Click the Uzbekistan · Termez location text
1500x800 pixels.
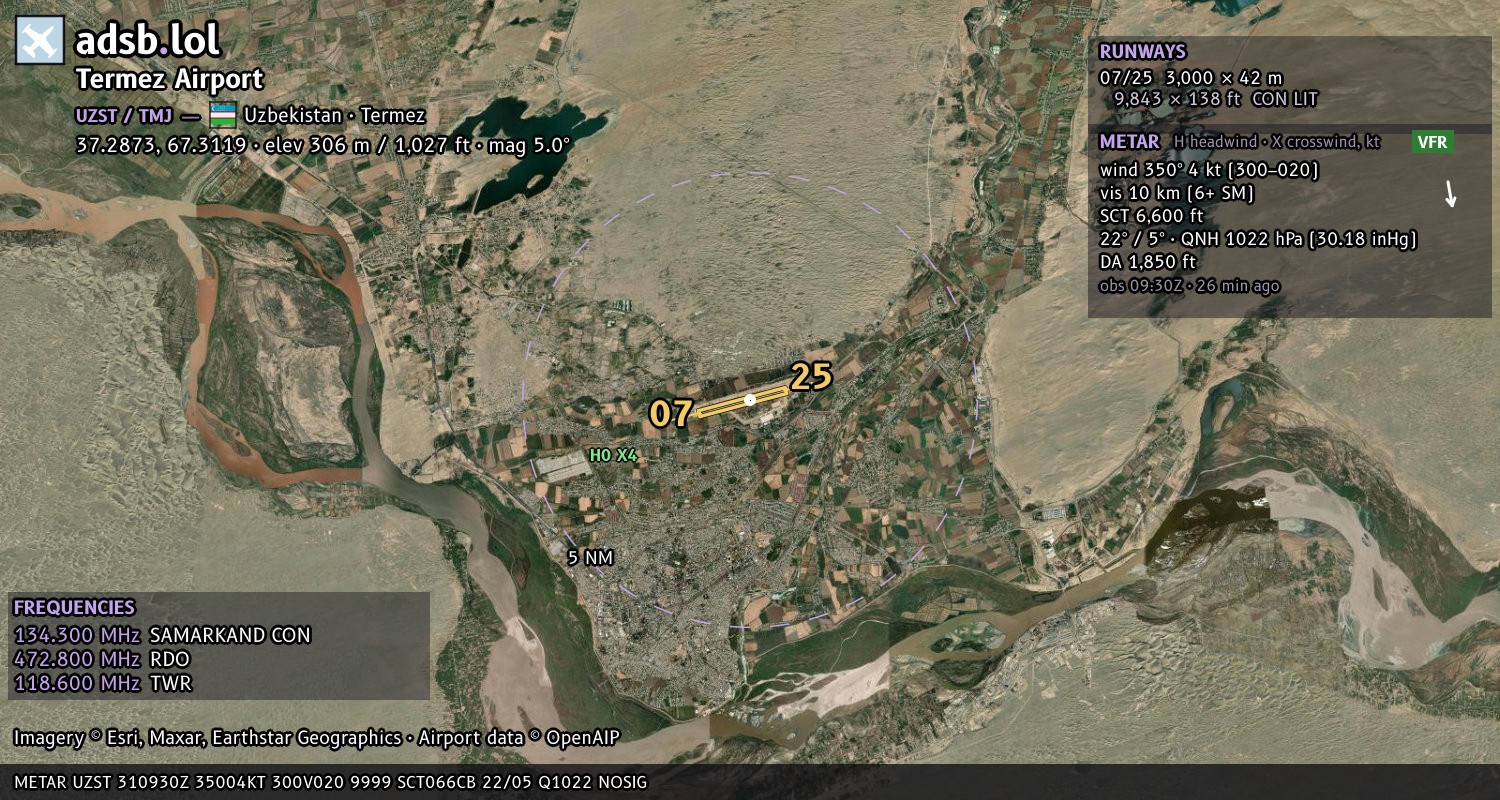[335, 115]
